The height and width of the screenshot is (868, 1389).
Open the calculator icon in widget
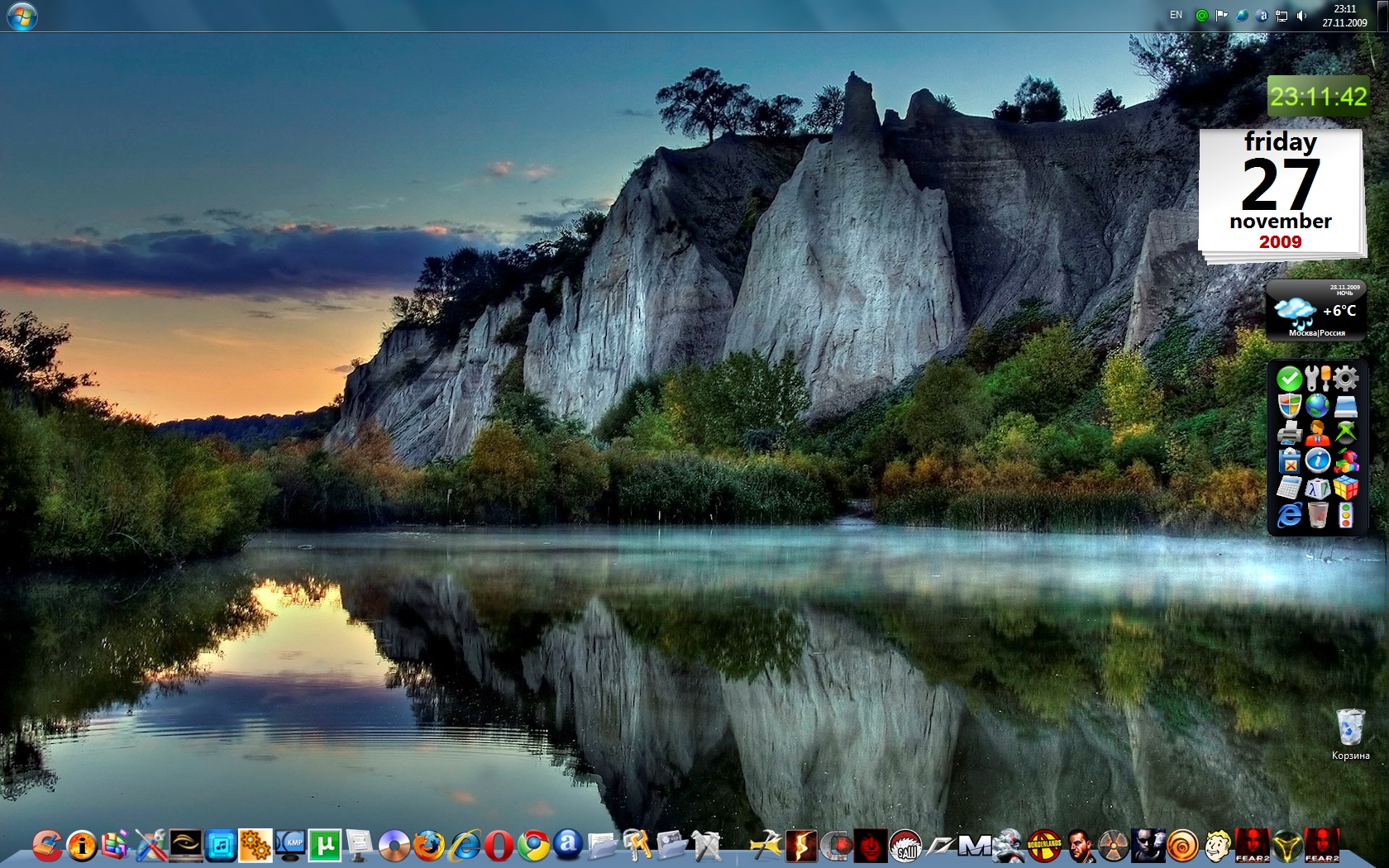tap(1289, 488)
